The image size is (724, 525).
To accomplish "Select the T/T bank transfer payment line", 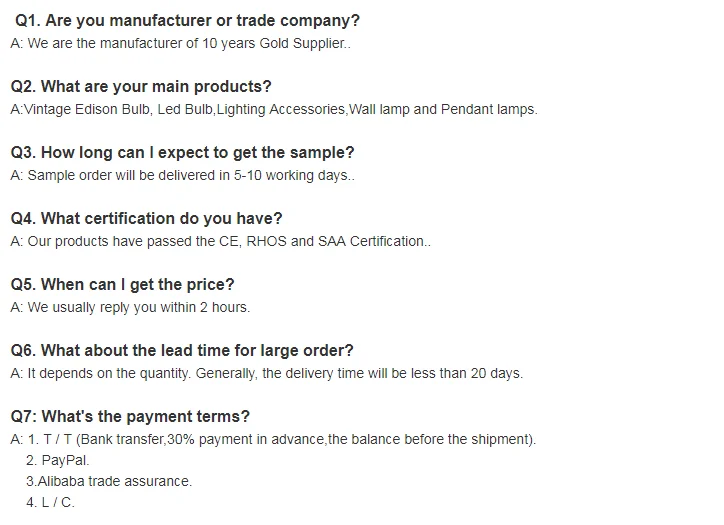I will pos(273,439).
